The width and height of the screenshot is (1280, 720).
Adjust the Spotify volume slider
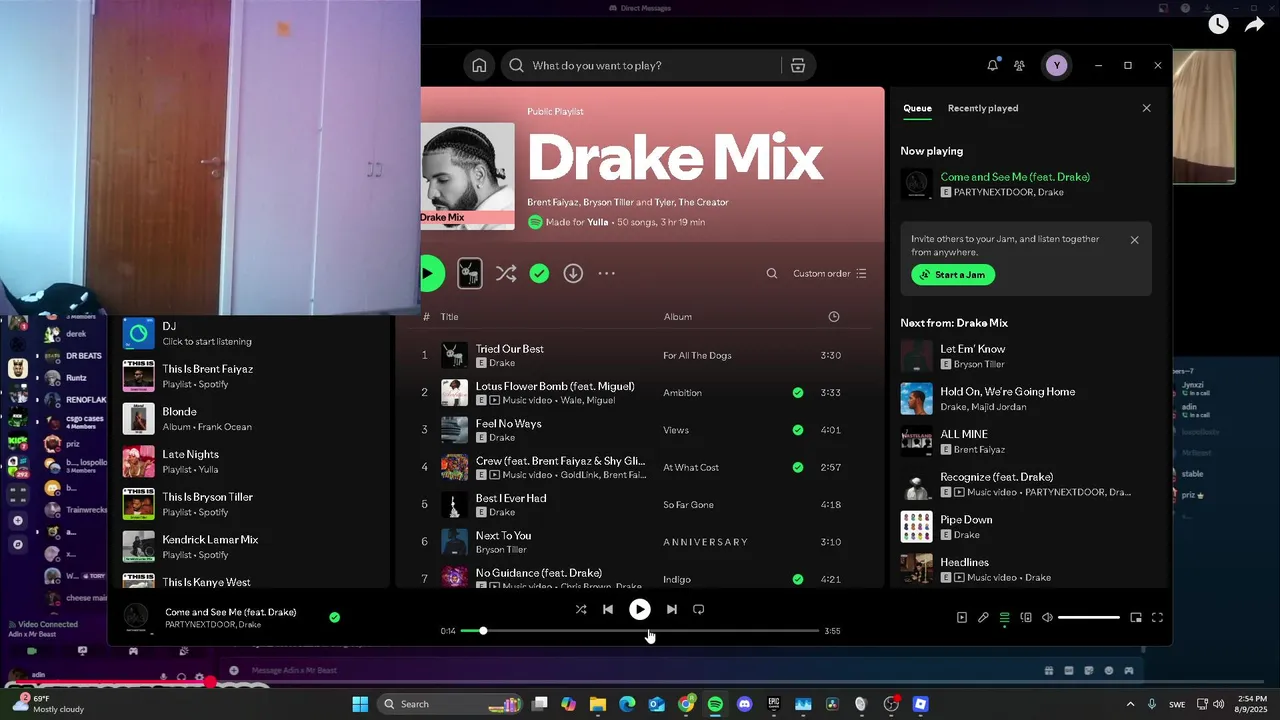click(x=1089, y=618)
